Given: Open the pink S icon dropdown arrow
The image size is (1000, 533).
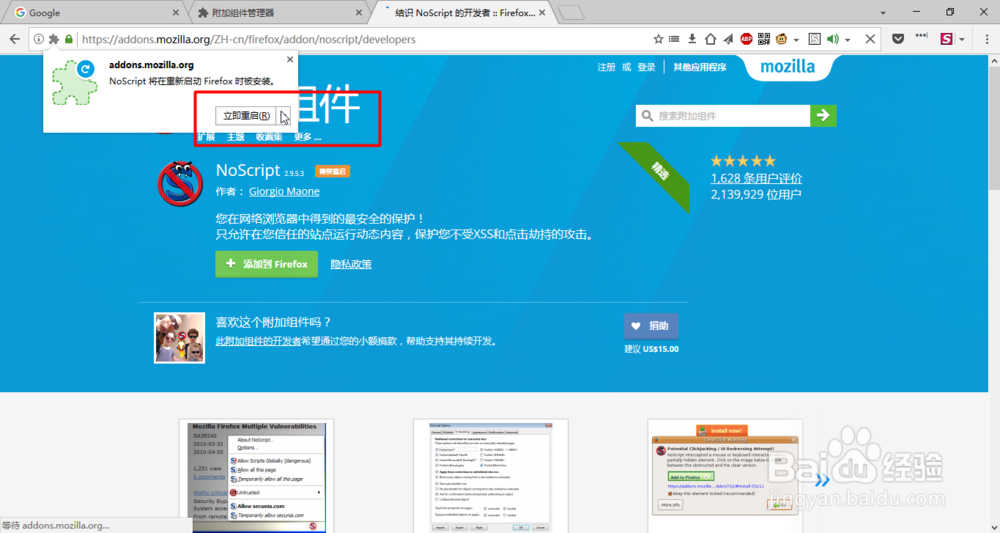Looking at the screenshot, I should click(x=962, y=40).
